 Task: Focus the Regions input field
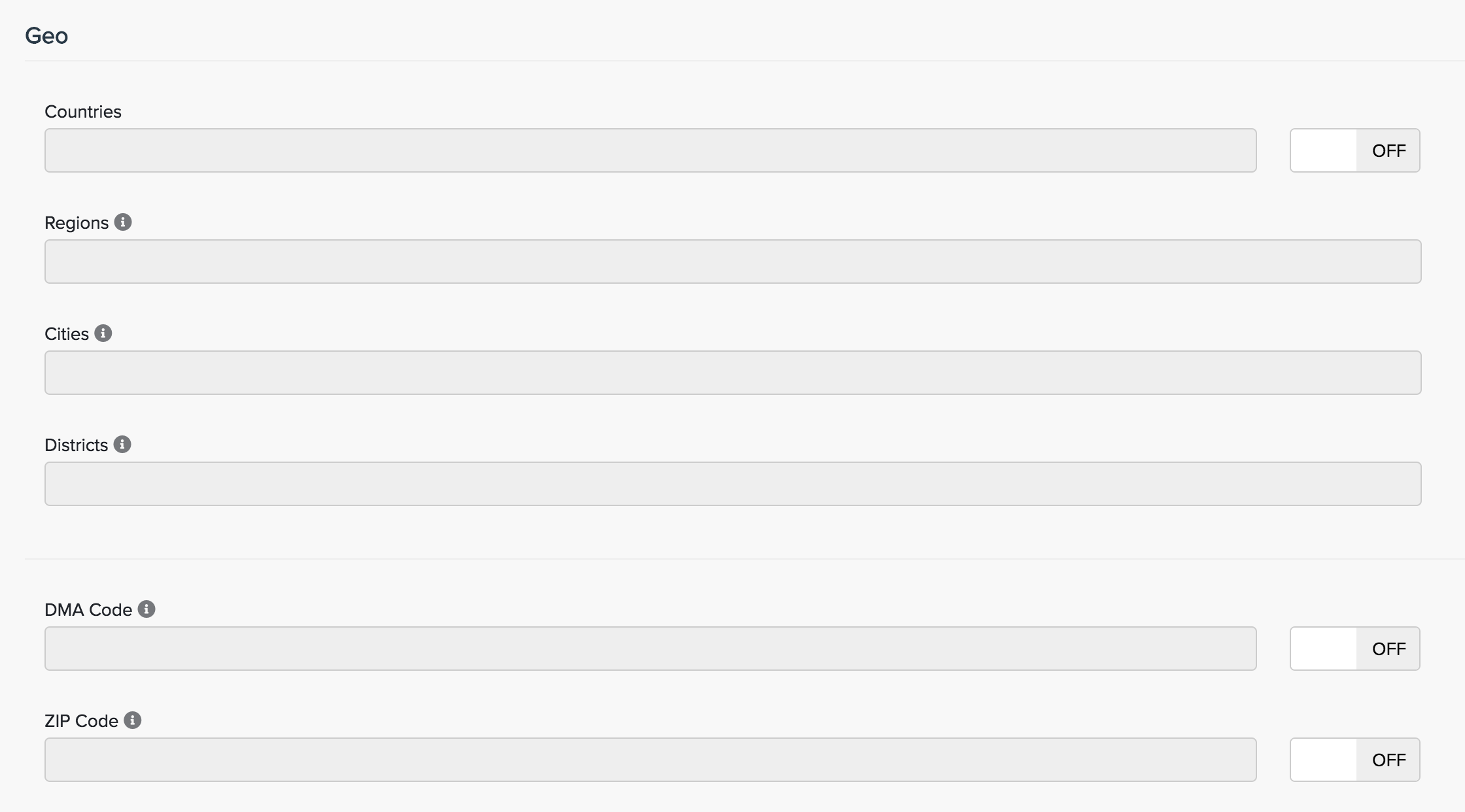(x=732, y=262)
